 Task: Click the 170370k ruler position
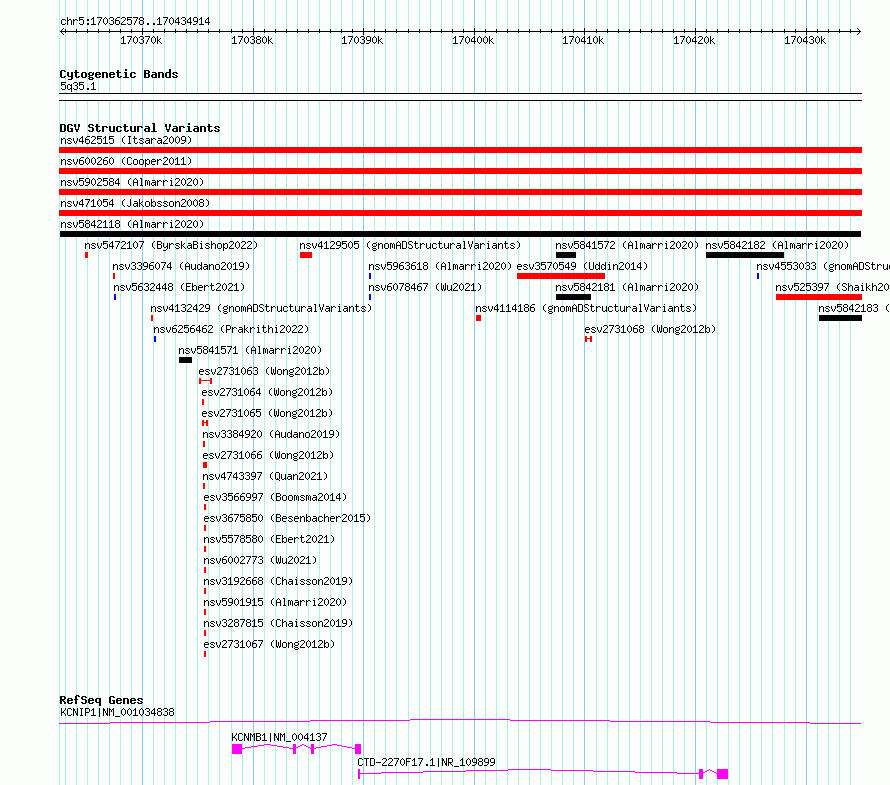[x=141, y=40]
